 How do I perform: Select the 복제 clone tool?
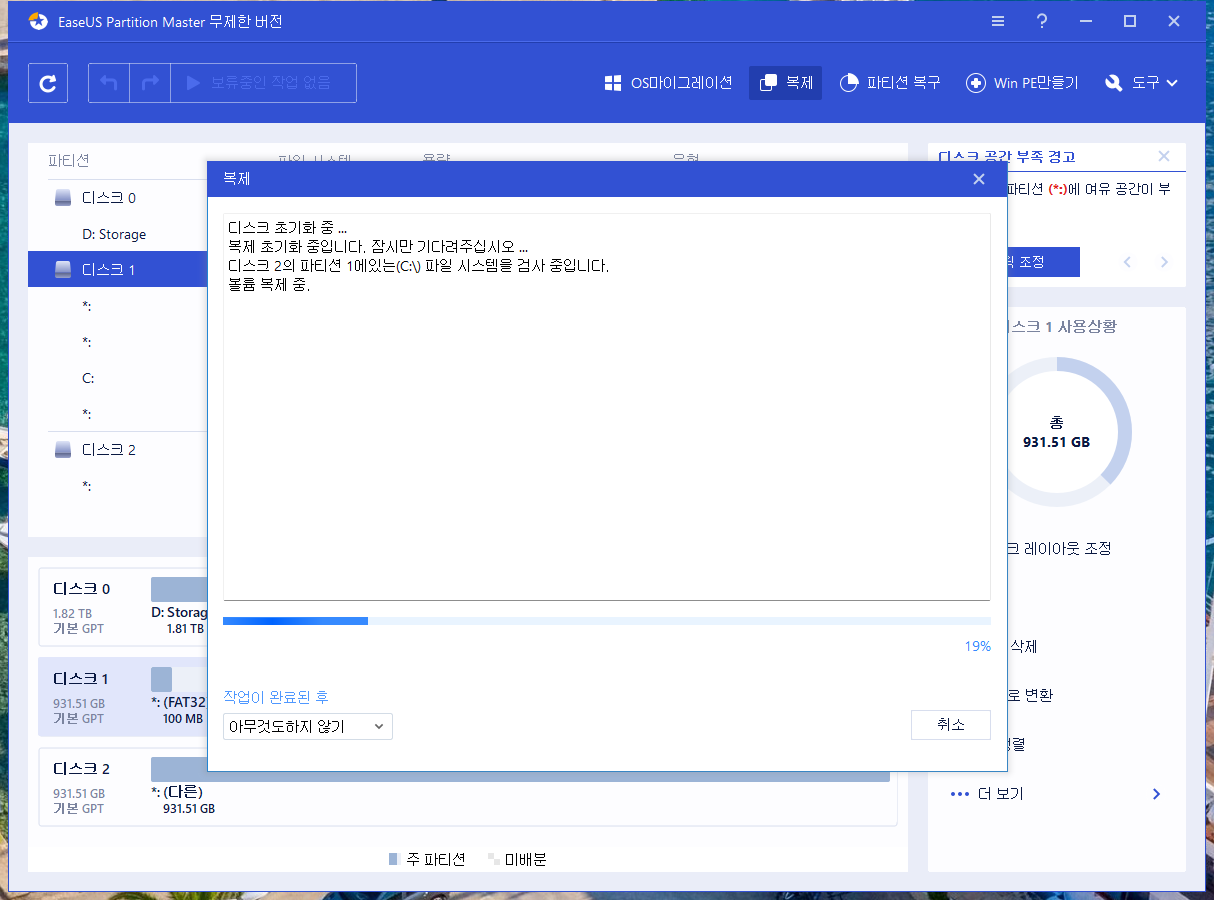point(785,83)
